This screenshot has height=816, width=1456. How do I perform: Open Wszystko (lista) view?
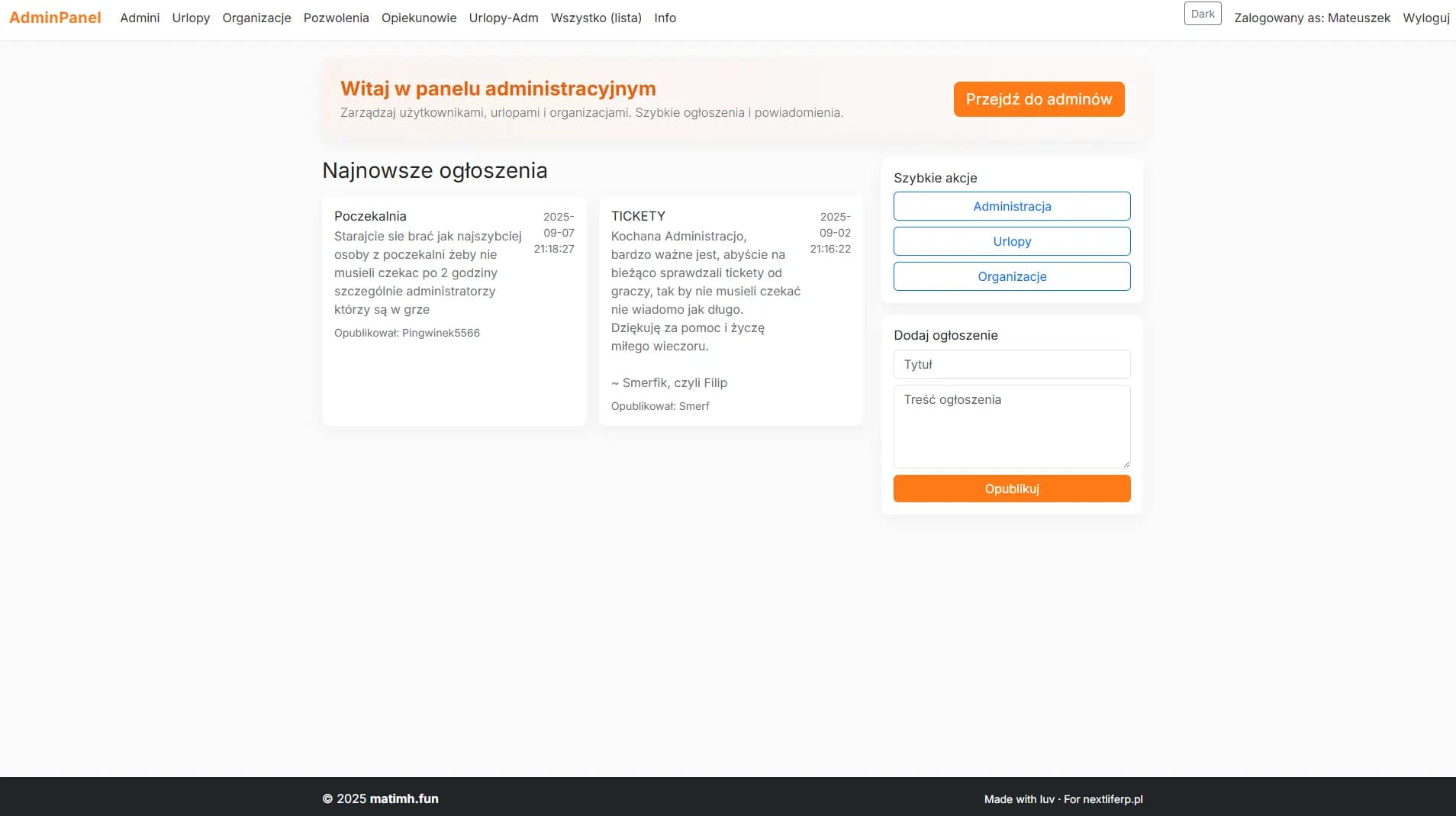(x=596, y=18)
